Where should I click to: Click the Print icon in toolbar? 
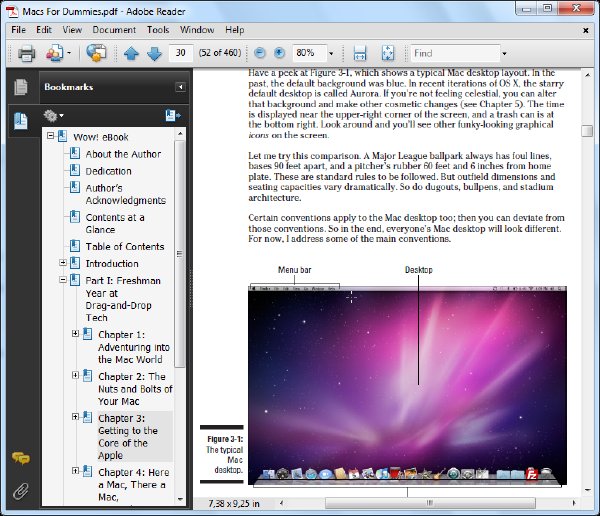[x=26, y=53]
